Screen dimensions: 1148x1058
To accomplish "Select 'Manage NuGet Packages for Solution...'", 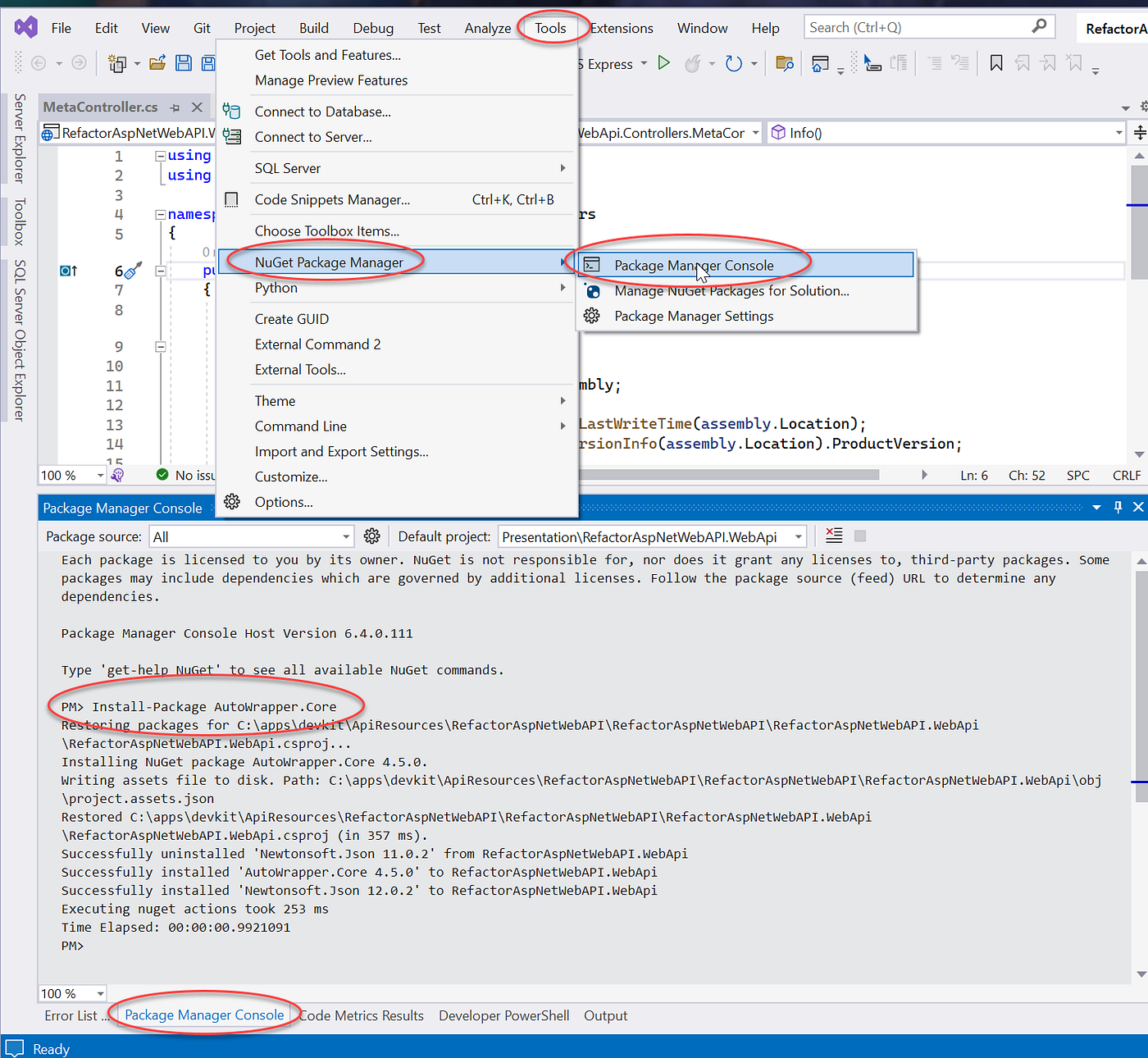I will 730,290.
